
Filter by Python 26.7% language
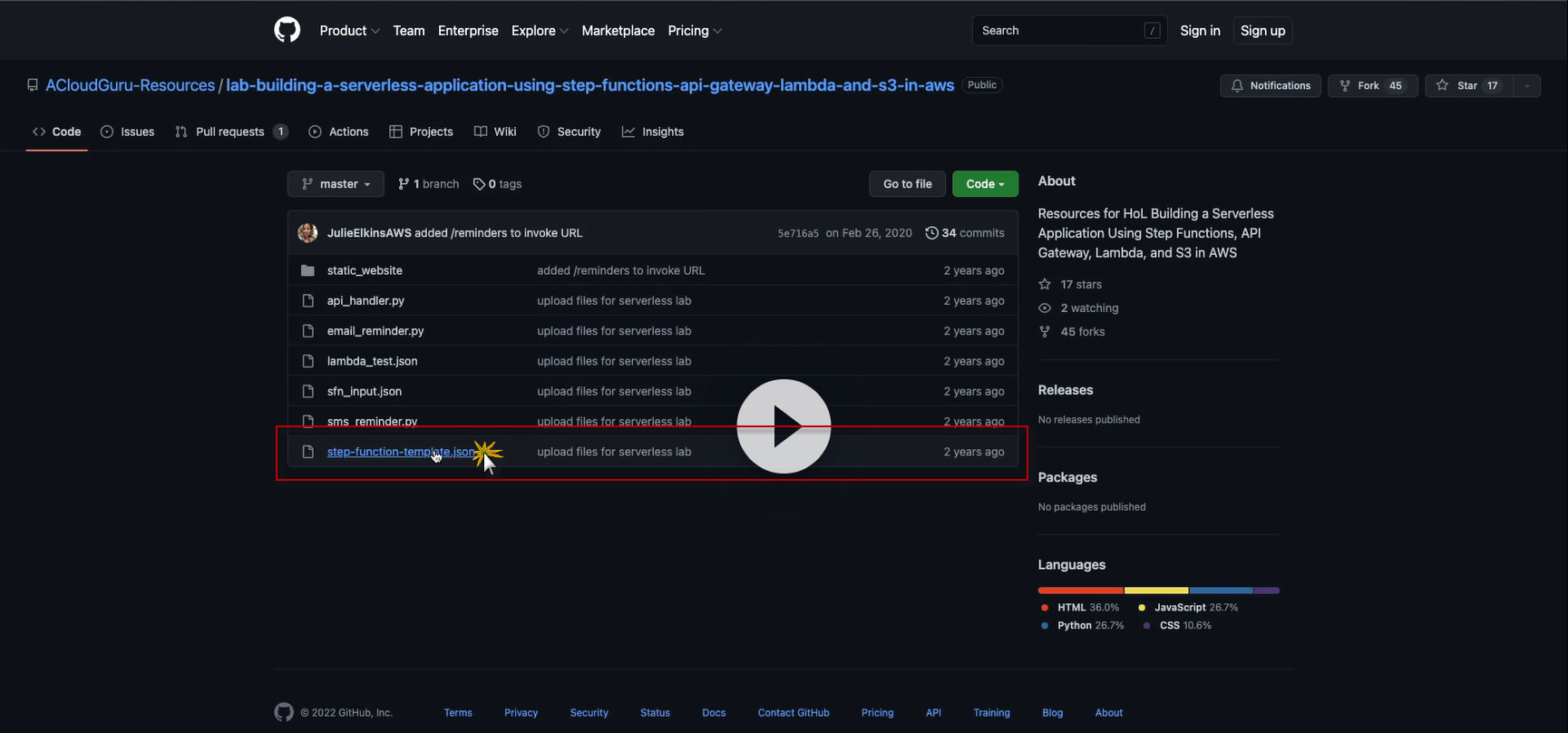1082,626
